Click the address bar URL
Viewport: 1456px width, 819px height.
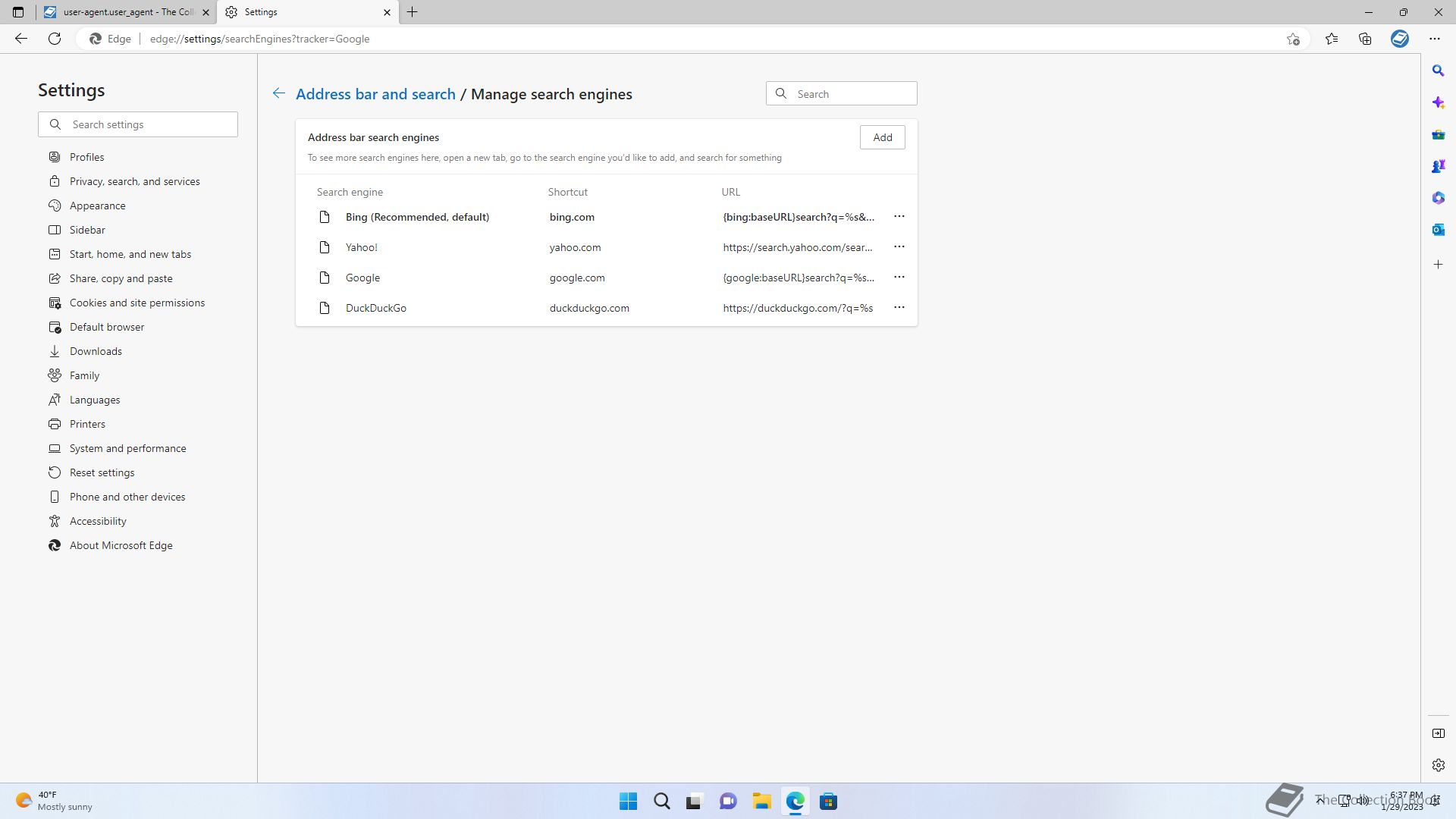click(259, 39)
